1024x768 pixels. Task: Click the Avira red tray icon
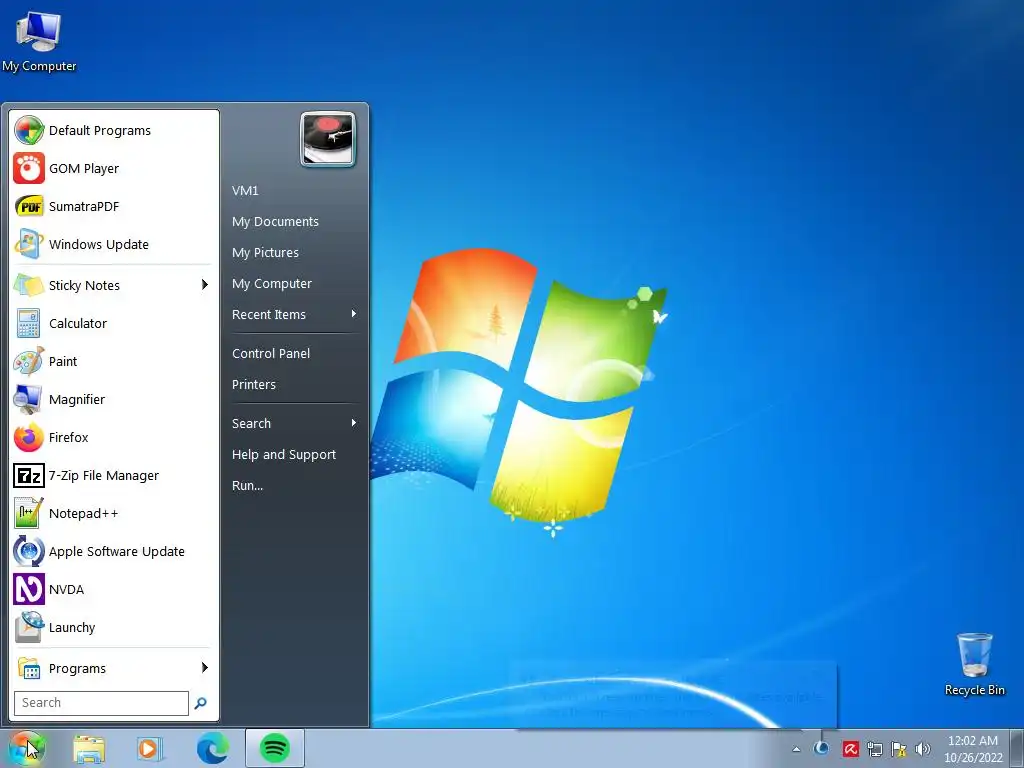[850, 748]
